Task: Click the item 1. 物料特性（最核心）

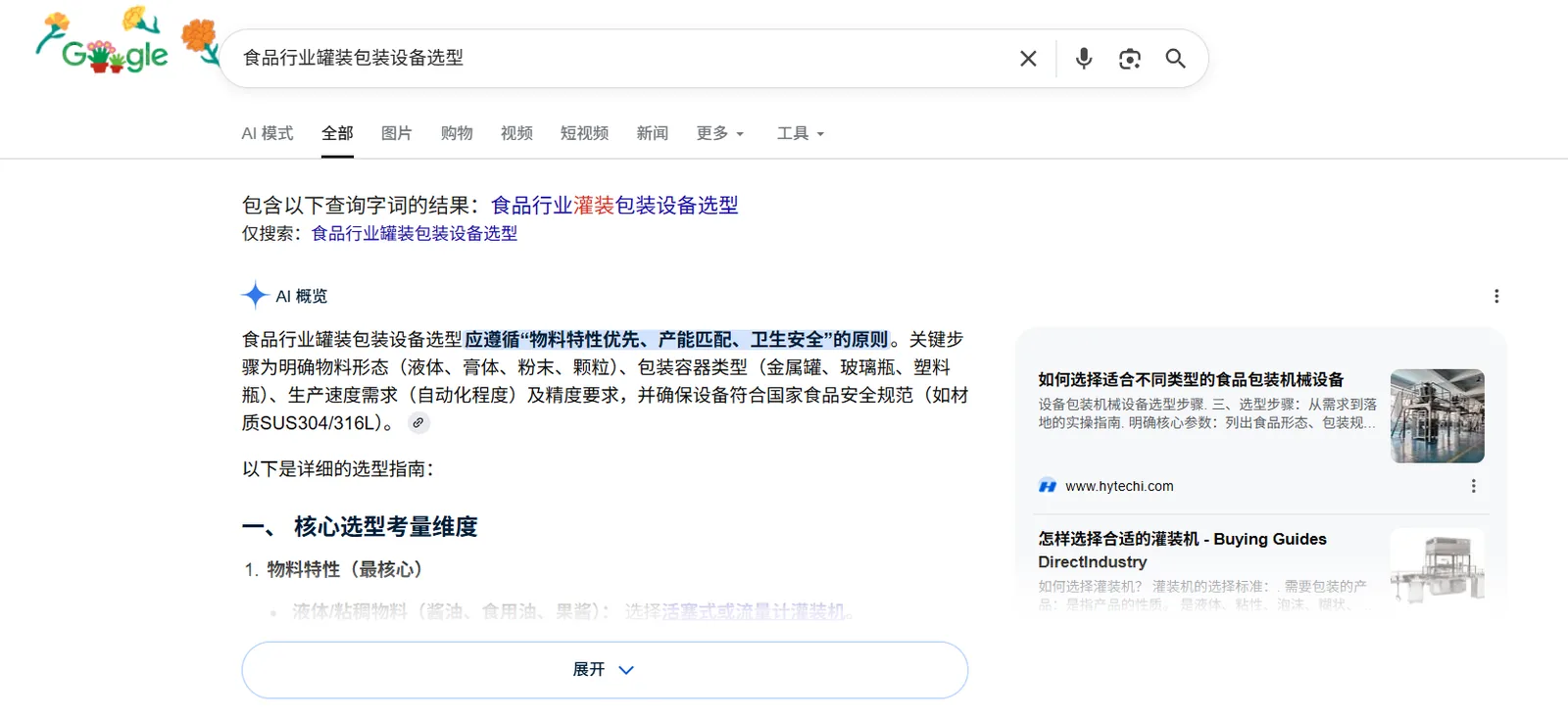Action: [x=333, y=569]
